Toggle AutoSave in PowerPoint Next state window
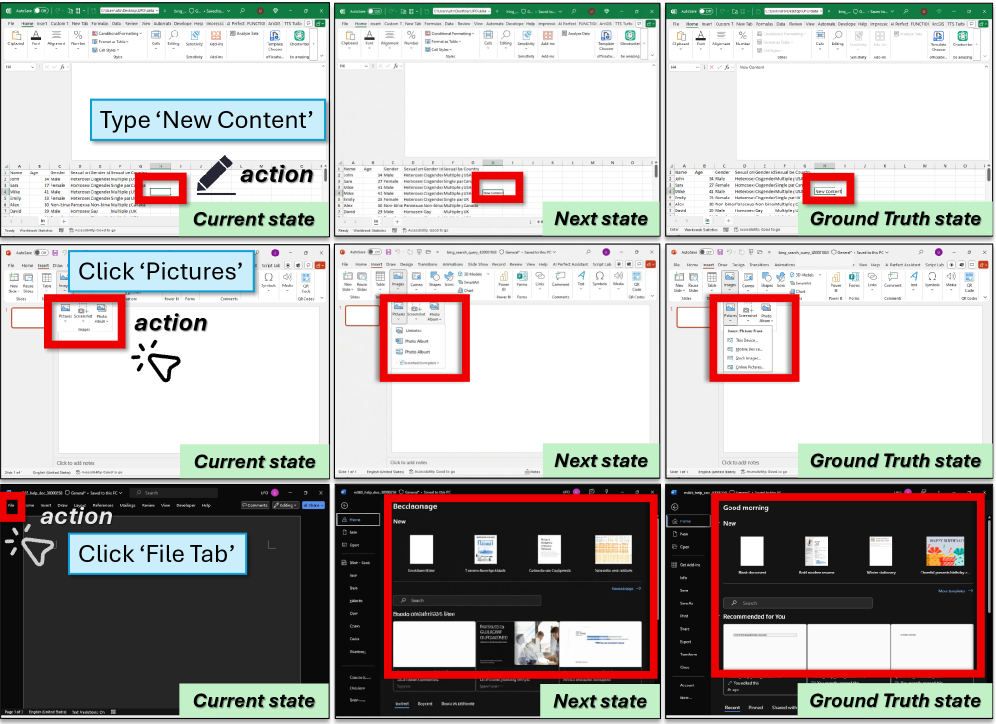Image resolution: width=996 pixels, height=724 pixels. [x=376, y=252]
